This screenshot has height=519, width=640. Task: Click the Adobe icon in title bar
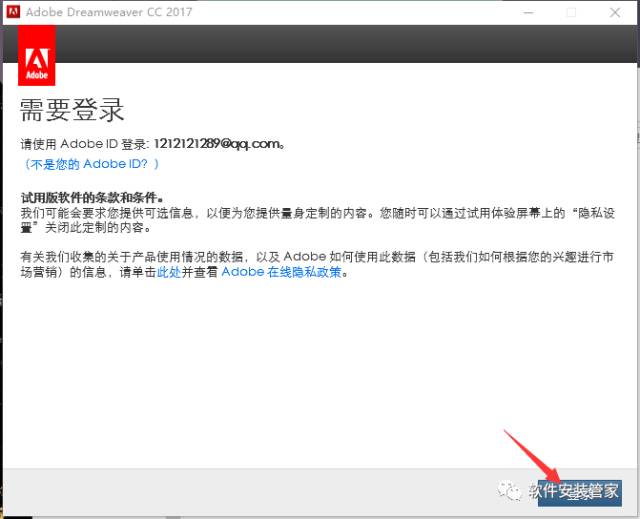coord(13,12)
